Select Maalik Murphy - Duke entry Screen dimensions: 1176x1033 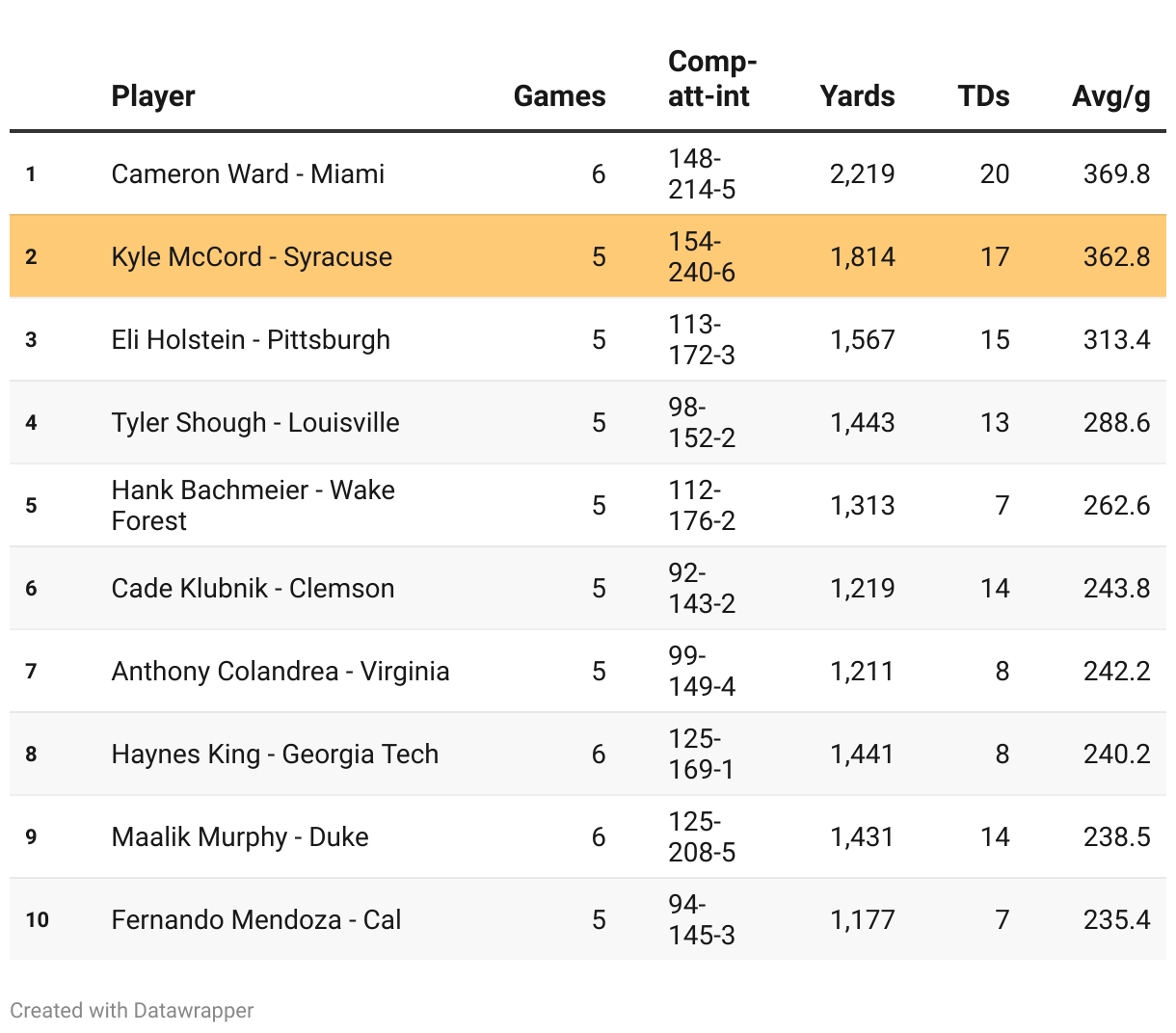pos(240,837)
